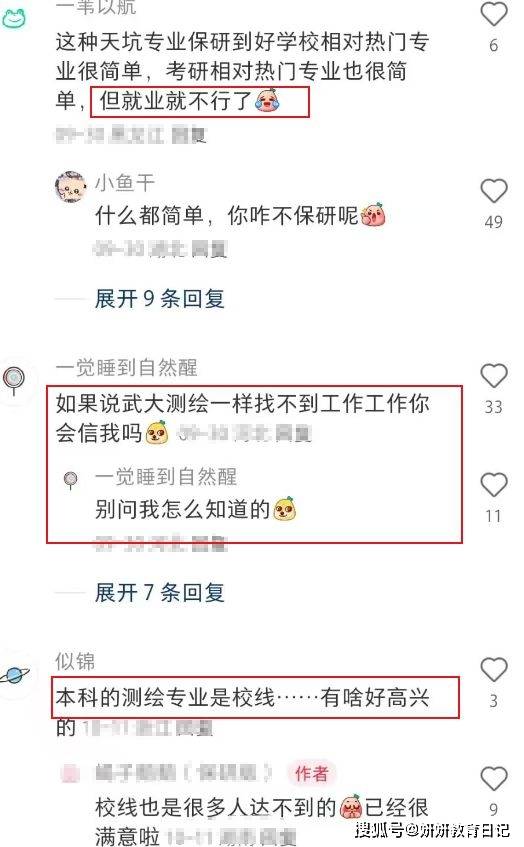
Task: Tap the 作者 badge
Action: pos(311,774)
